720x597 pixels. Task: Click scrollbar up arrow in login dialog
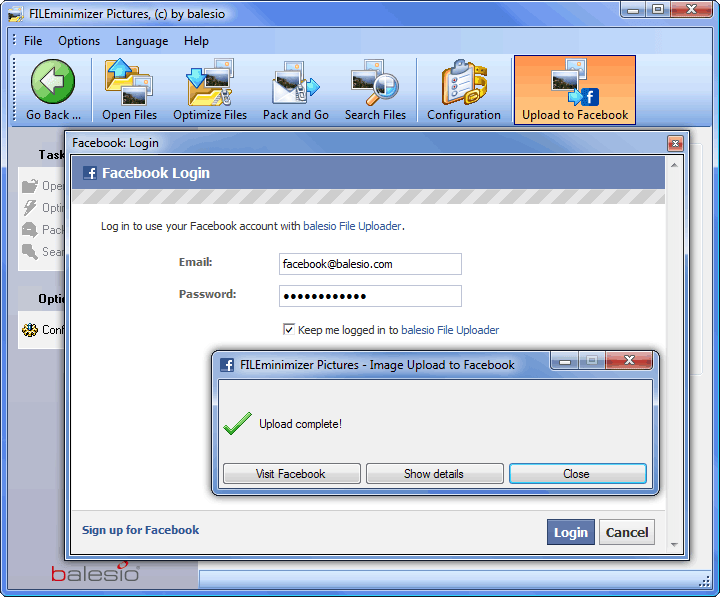pos(674,165)
